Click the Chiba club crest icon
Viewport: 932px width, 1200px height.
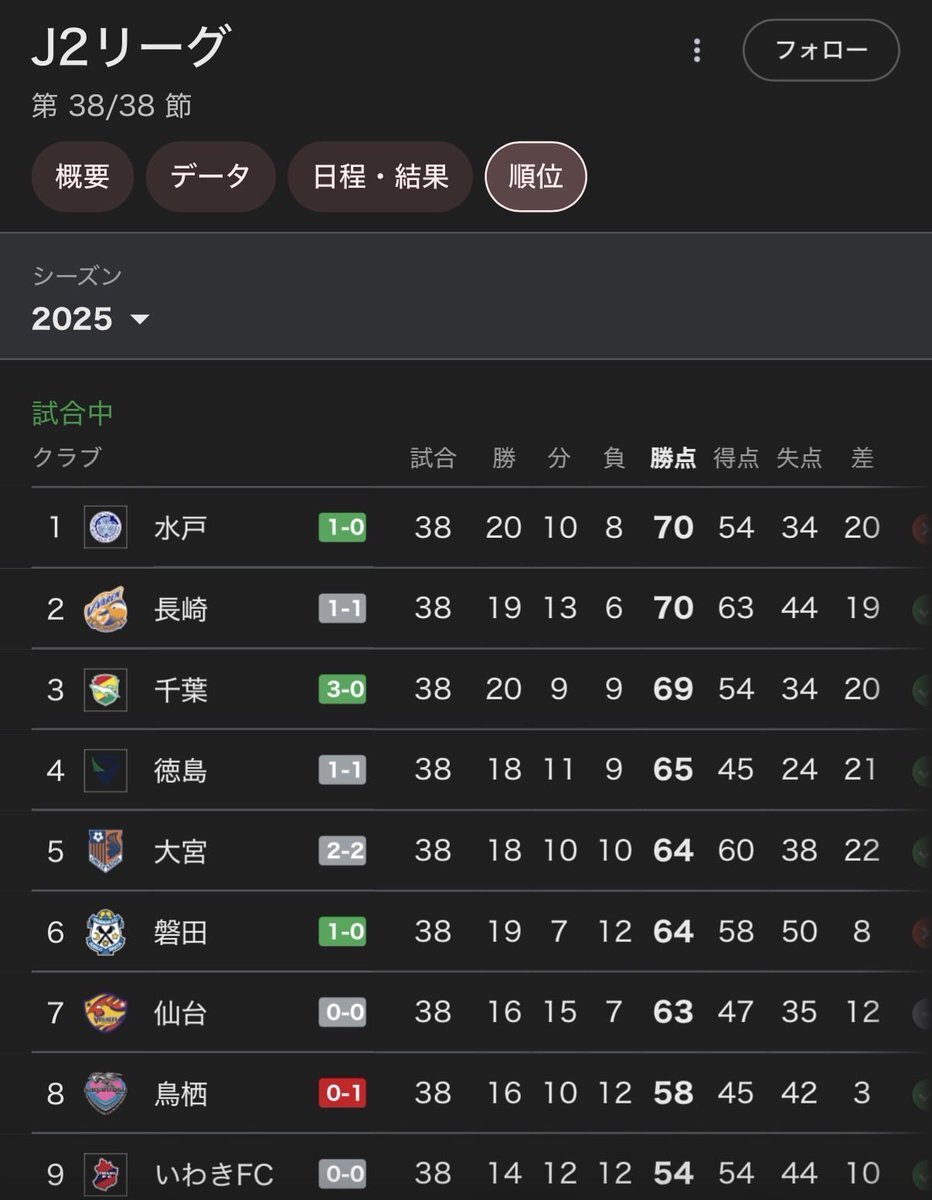pyautogui.click(x=105, y=689)
